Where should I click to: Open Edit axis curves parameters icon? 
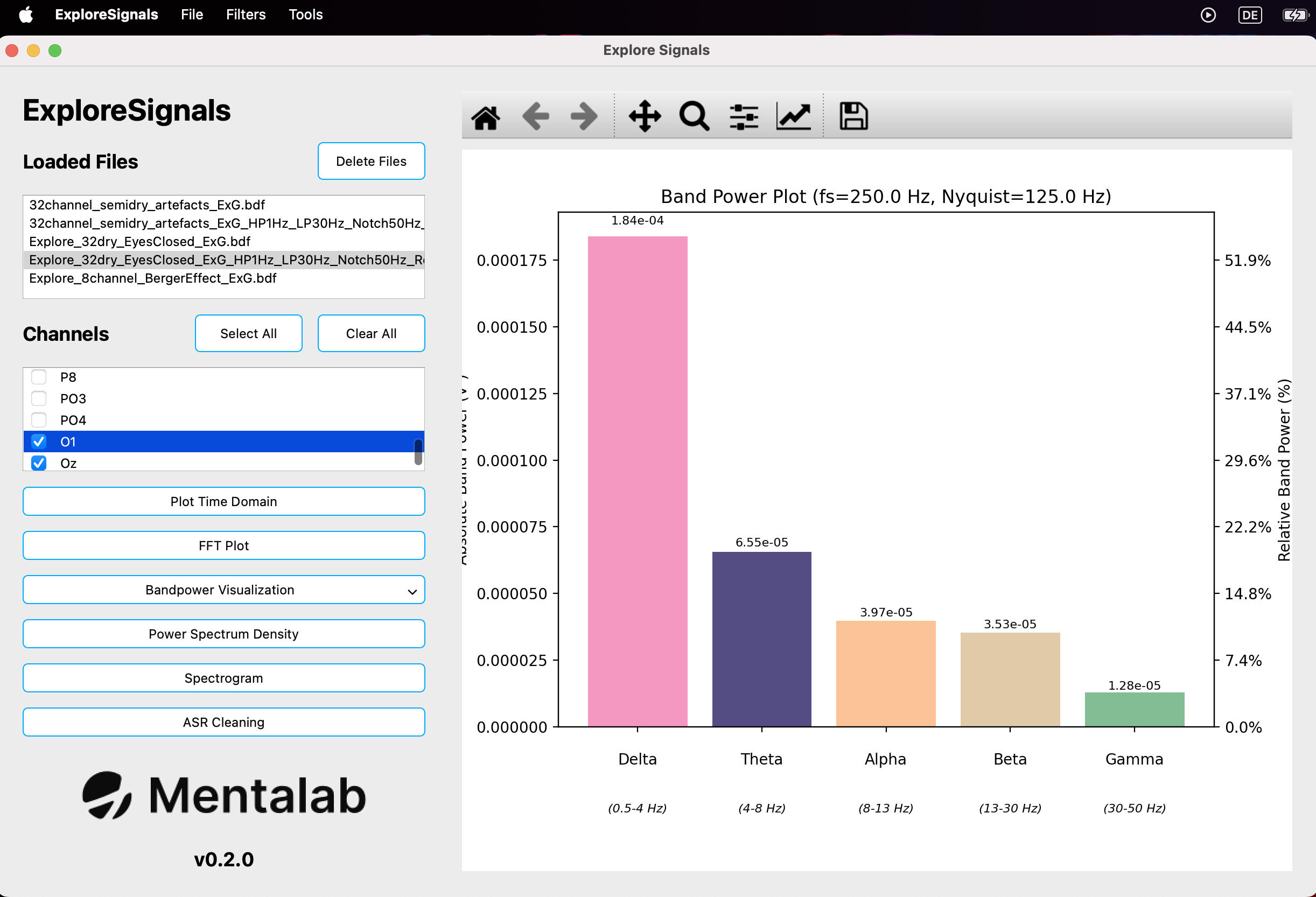click(x=793, y=117)
